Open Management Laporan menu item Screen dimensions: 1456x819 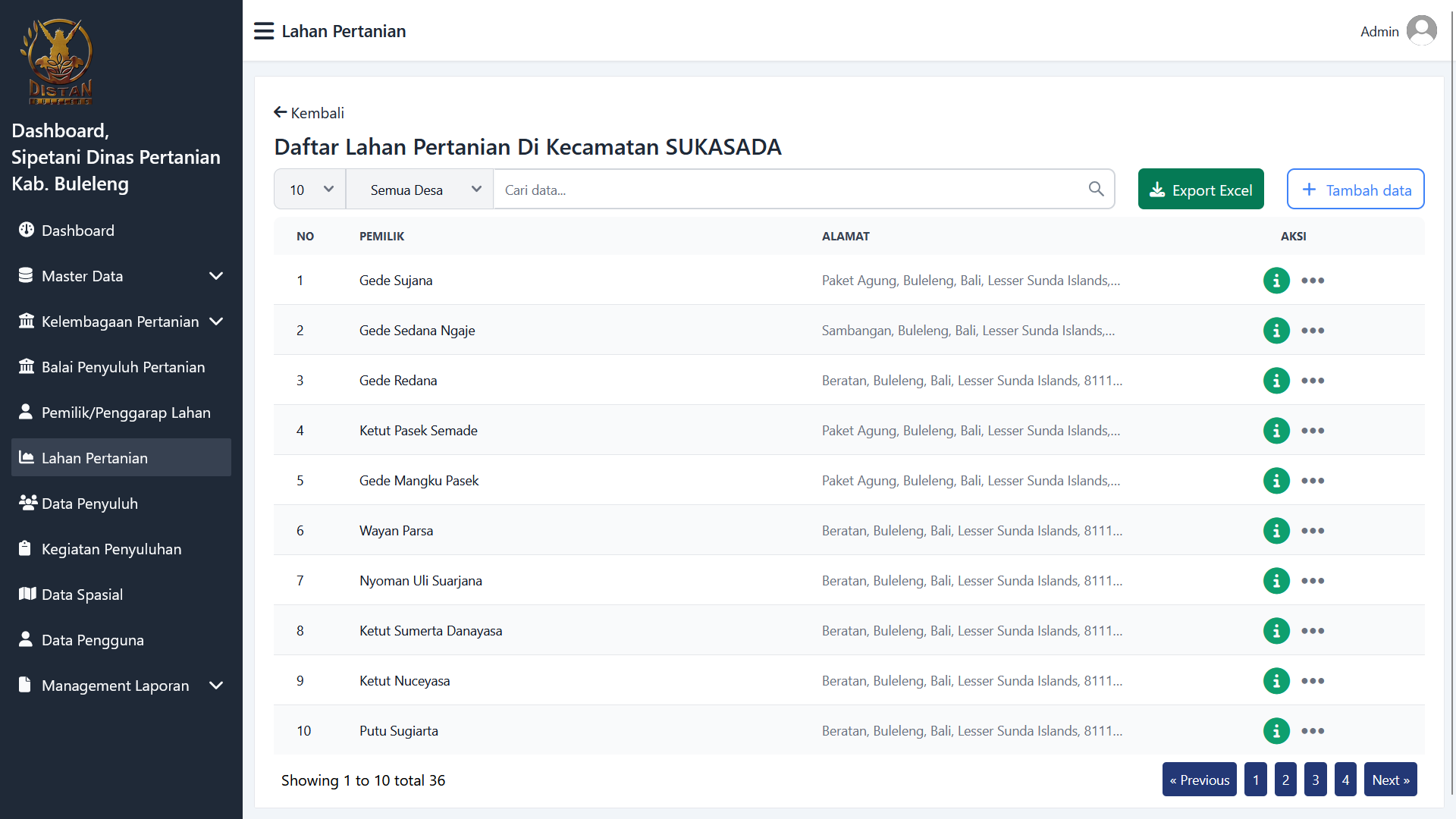coord(115,685)
